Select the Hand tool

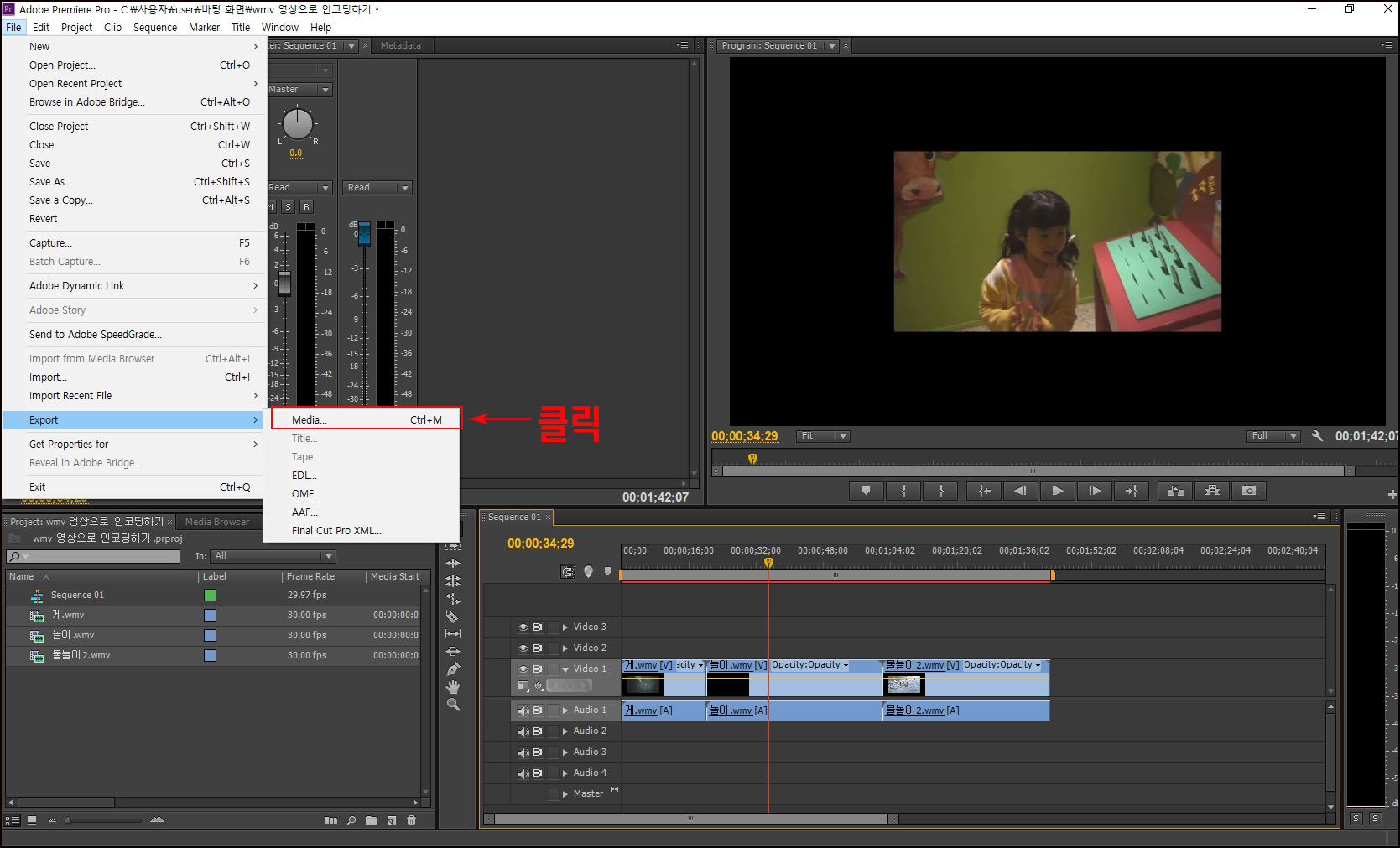click(x=453, y=687)
